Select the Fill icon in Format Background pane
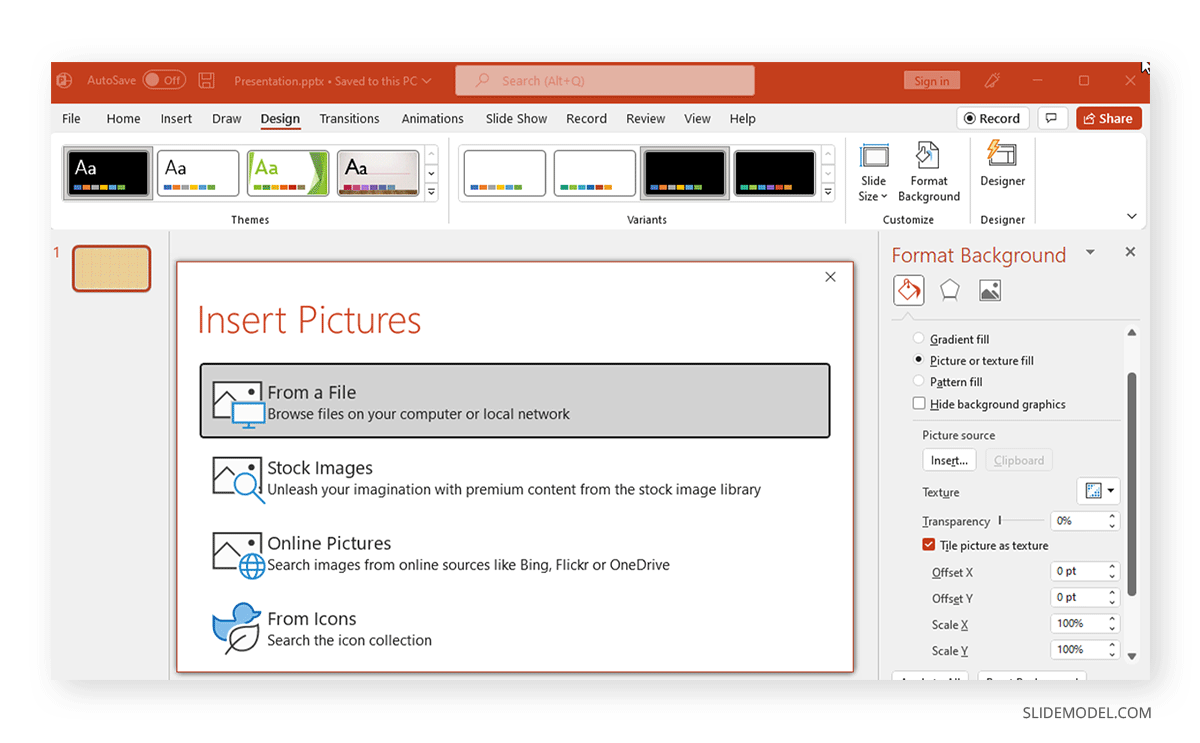This screenshot has width=1200, height=743. (x=908, y=289)
